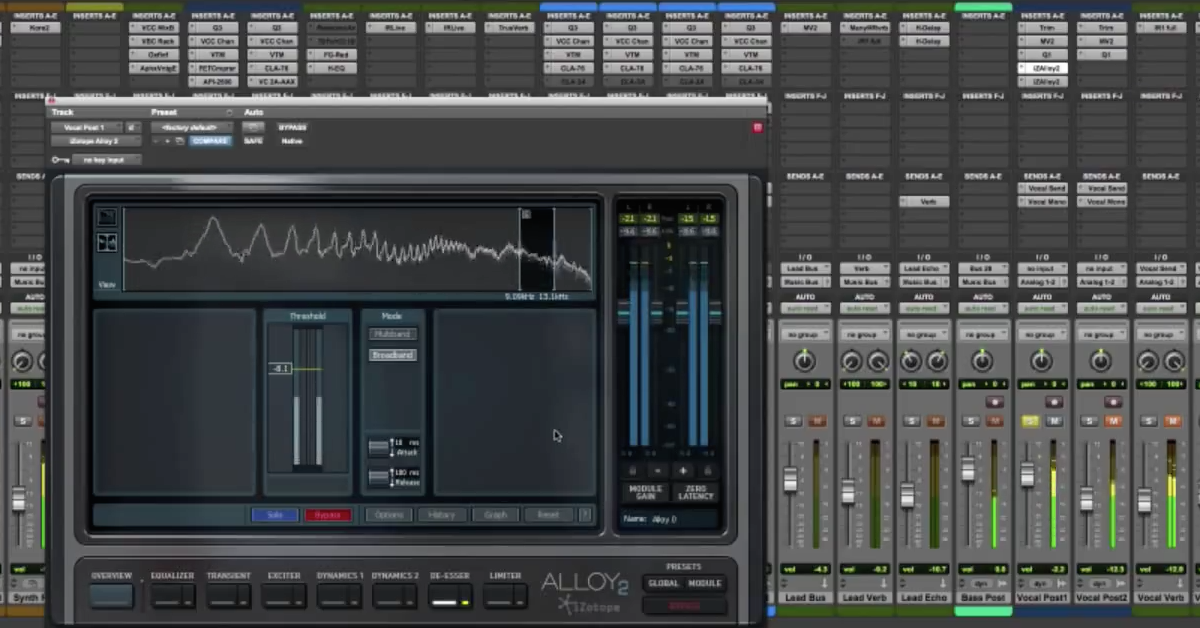The height and width of the screenshot is (628, 1200).
Task: Select Broadband de-esser mode
Action: [x=393, y=355]
